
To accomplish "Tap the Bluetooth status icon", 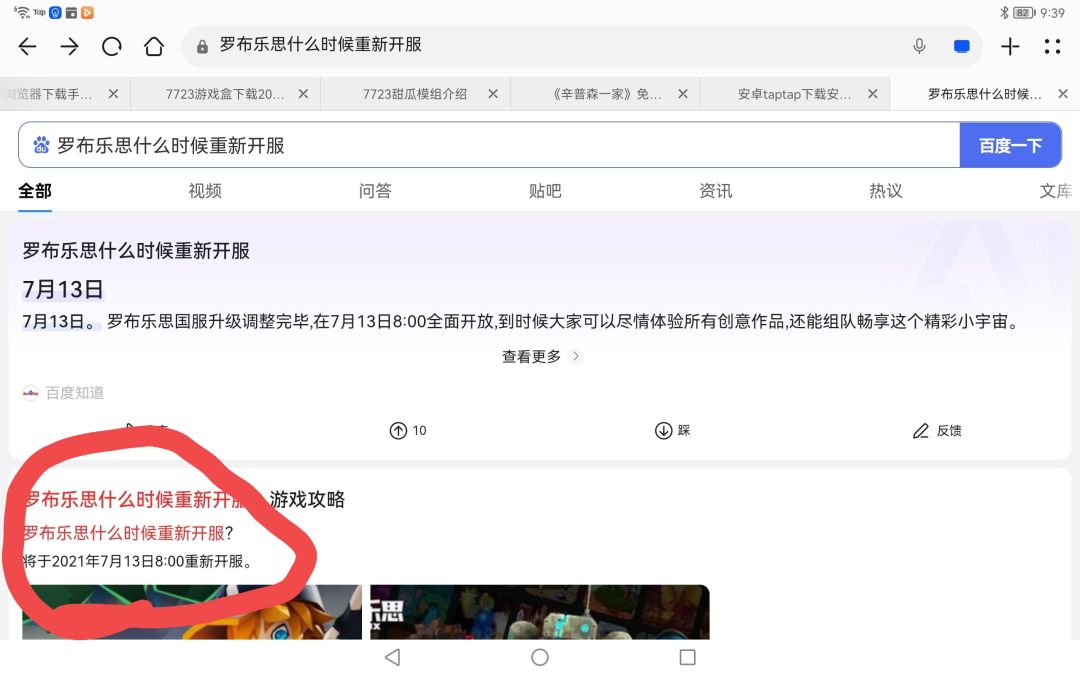I will pyautogui.click(x=1004, y=12).
